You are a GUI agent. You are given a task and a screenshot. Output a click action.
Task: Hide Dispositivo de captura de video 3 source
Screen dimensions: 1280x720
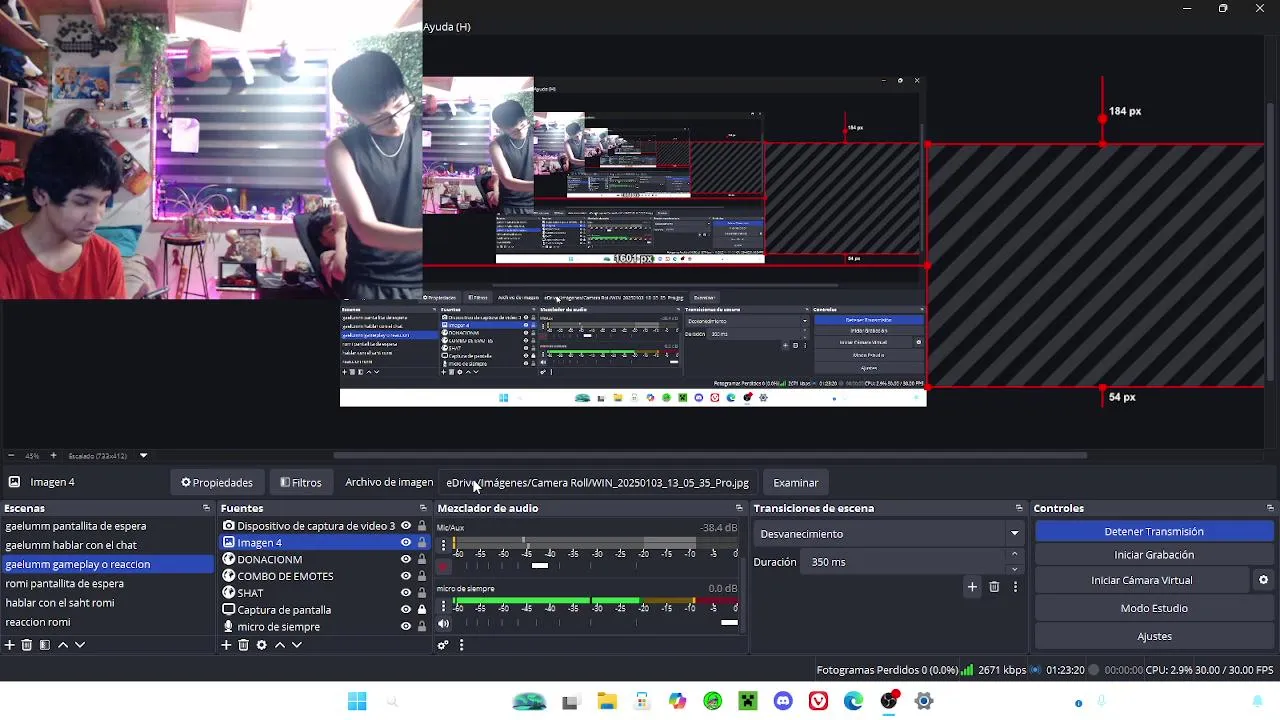coord(405,526)
